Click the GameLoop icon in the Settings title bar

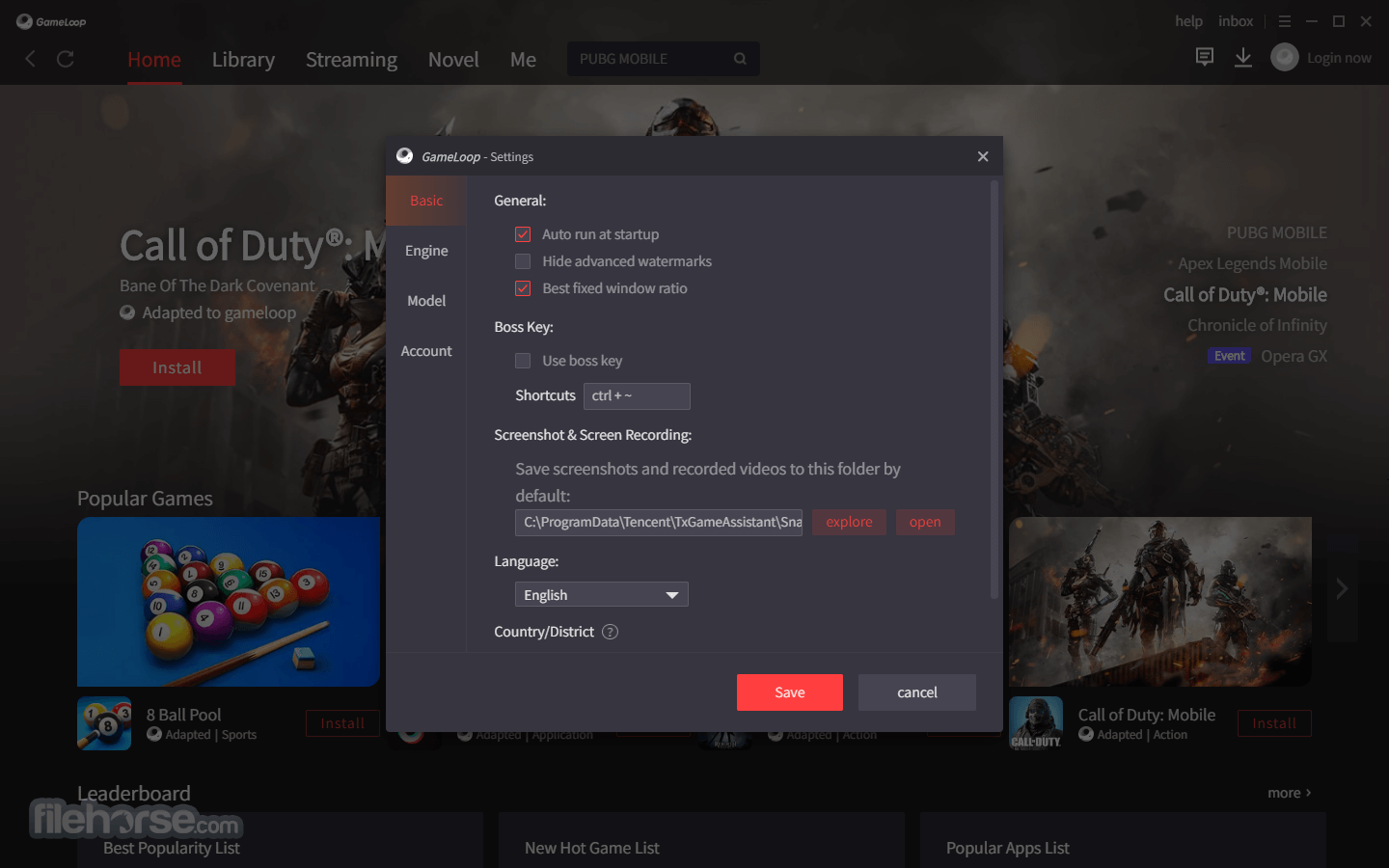[405, 156]
